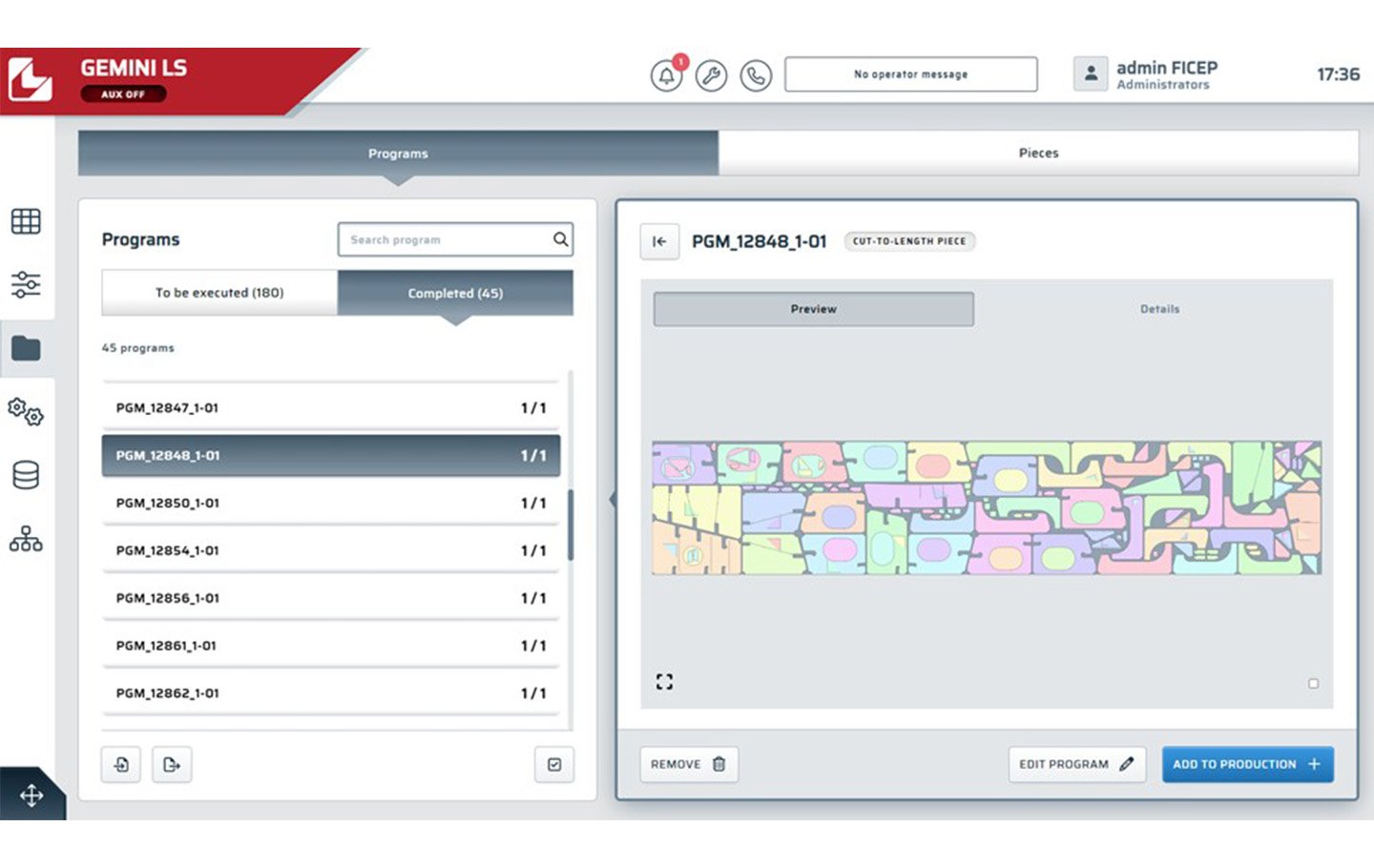
Task: Focus the Search program field
Action: click(456, 239)
